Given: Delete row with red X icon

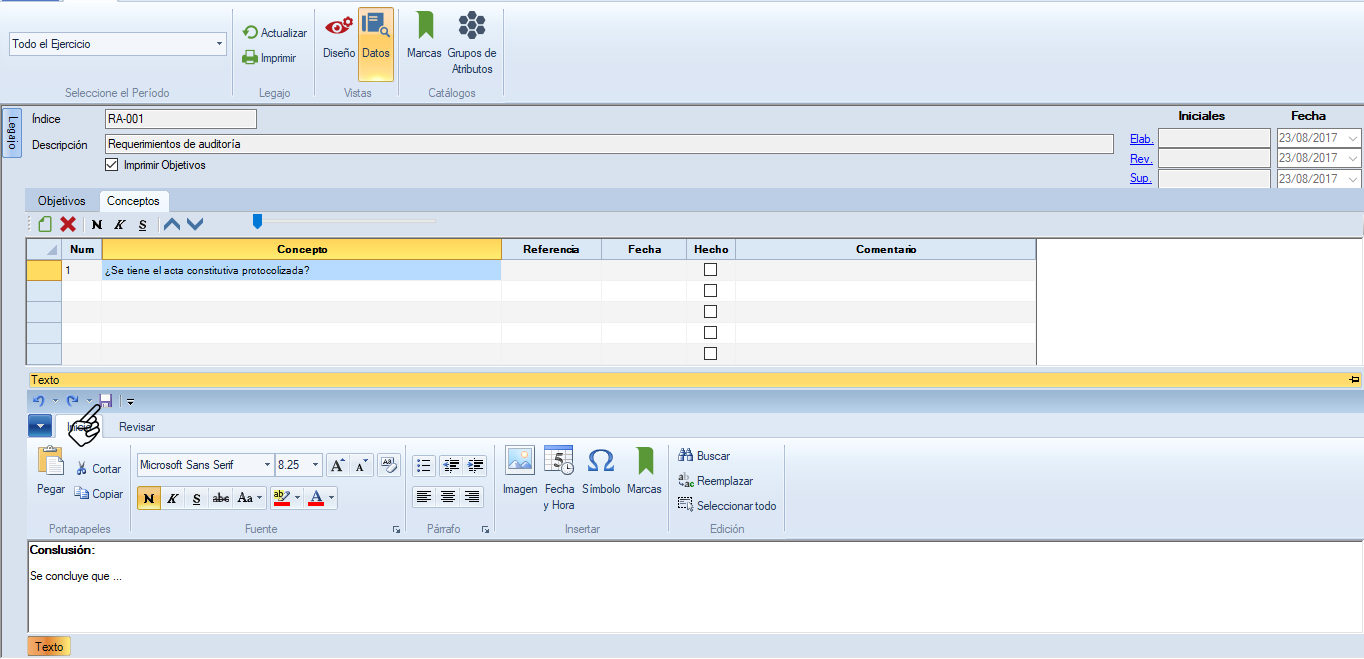Looking at the screenshot, I should pos(68,225).
